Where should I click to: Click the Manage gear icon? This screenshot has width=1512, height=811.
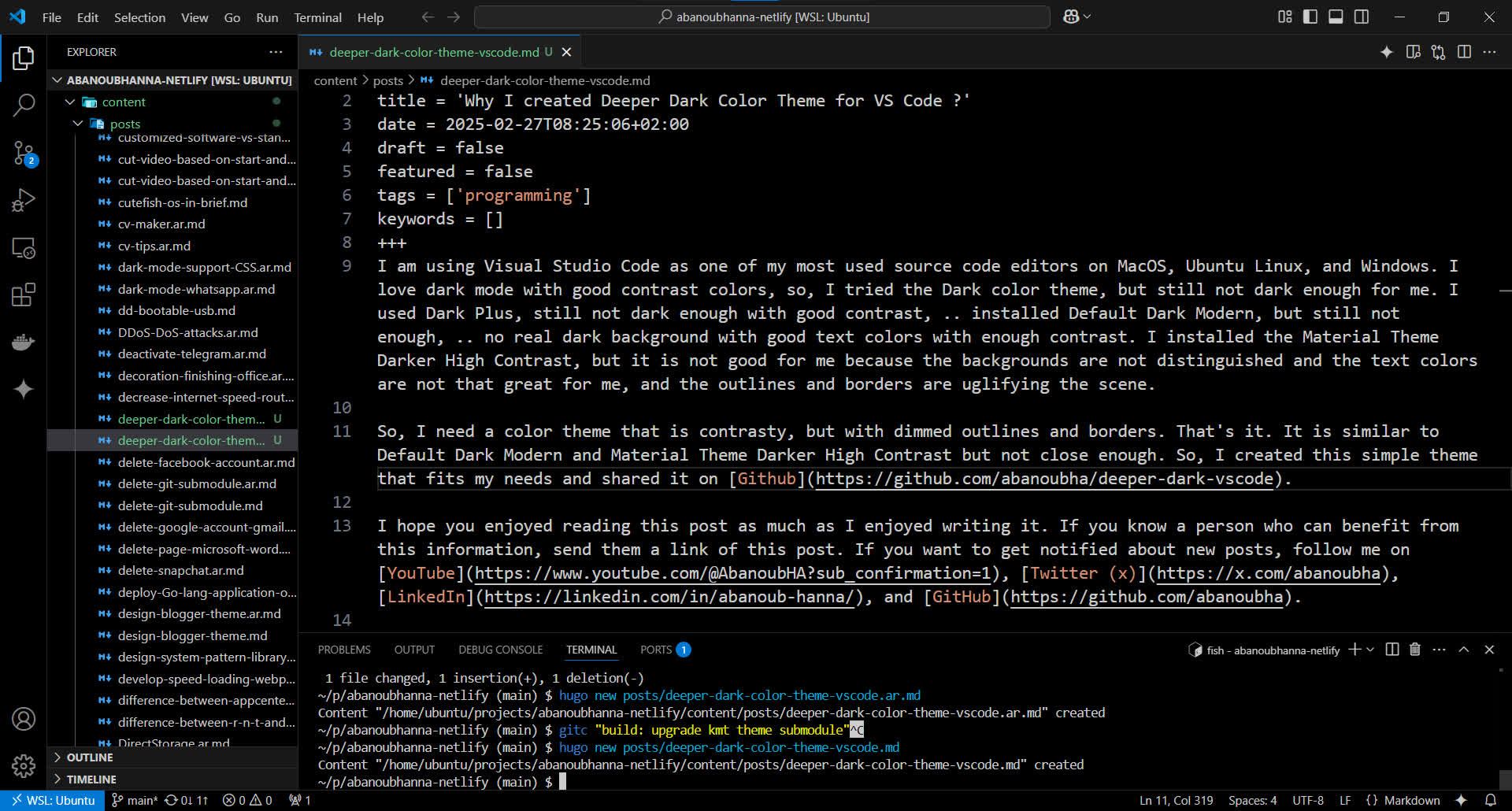click(24, 765)
